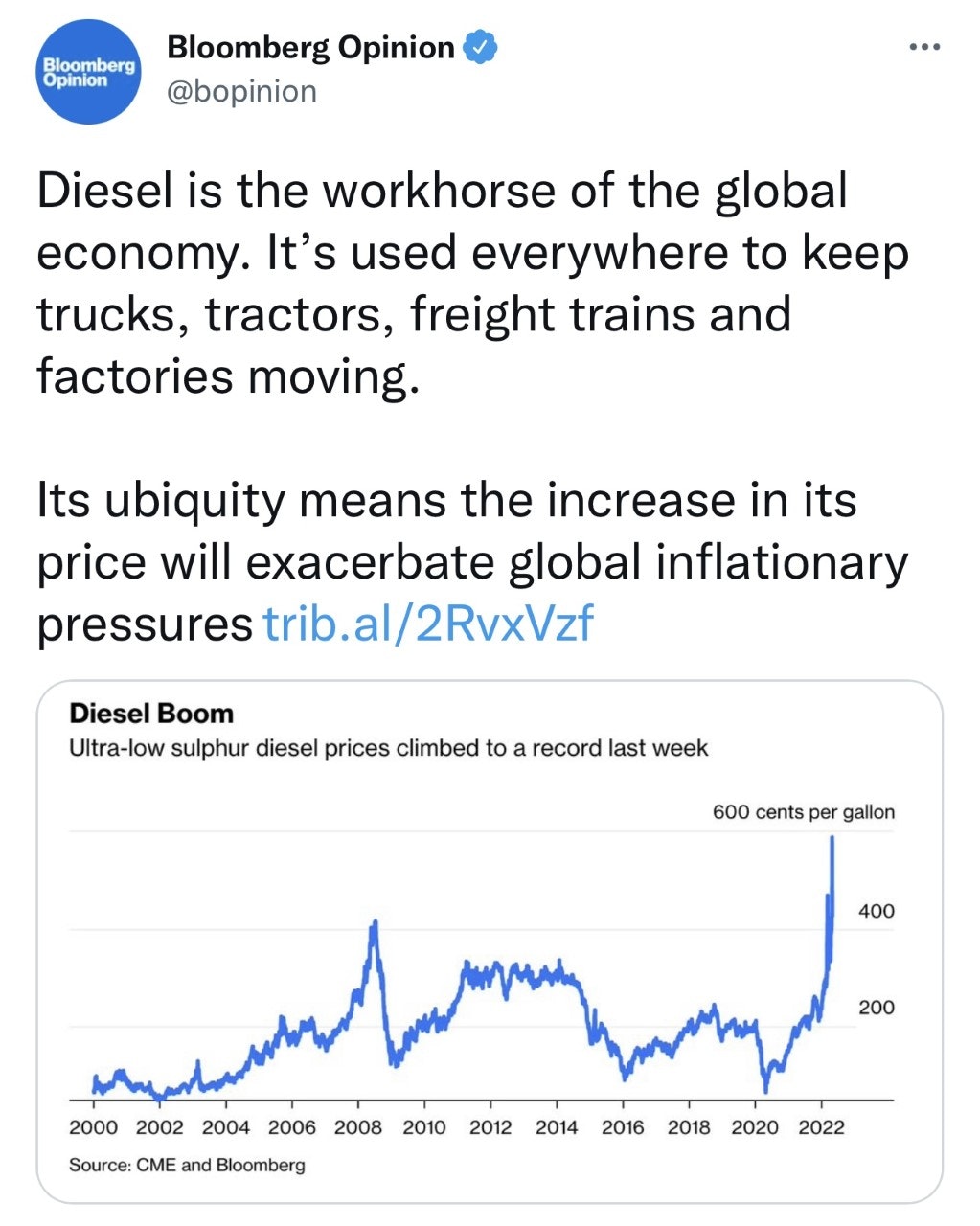Select the 2008 x-axis year label
Image resolution: width=980 pixels, height=1226 pixels.
tap(357, 1127)
